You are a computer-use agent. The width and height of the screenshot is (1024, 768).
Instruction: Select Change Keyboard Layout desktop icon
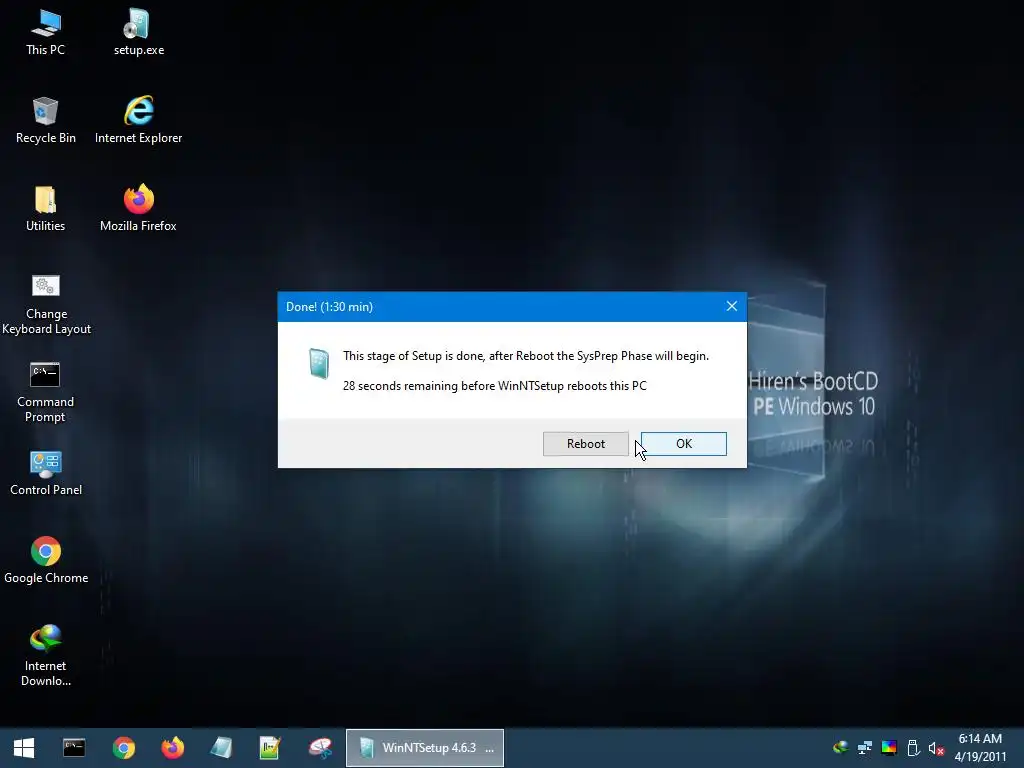[46, 304]
